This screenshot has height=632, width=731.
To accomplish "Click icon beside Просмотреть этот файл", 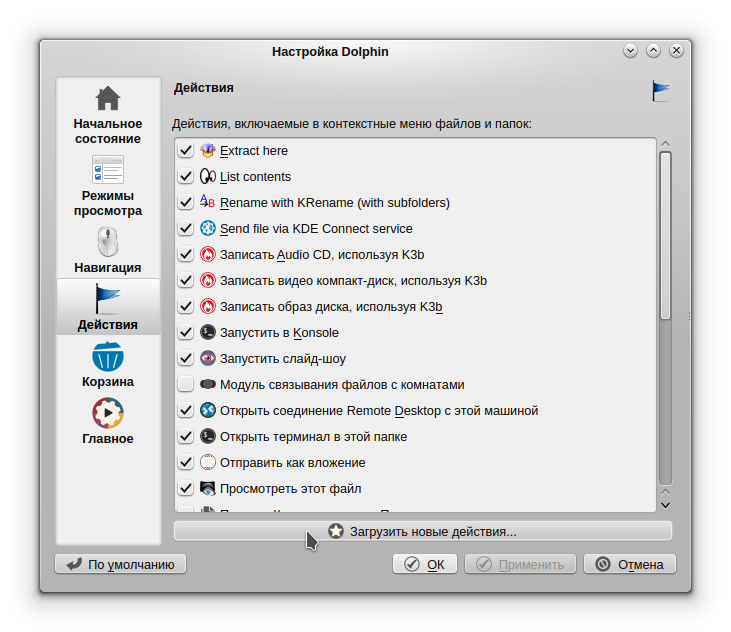I will tap(207, 488).
